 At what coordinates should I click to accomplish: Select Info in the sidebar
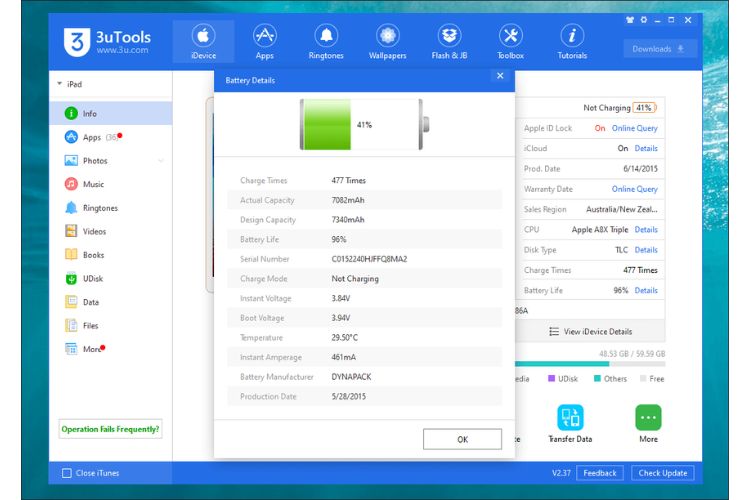click(111, 113)
